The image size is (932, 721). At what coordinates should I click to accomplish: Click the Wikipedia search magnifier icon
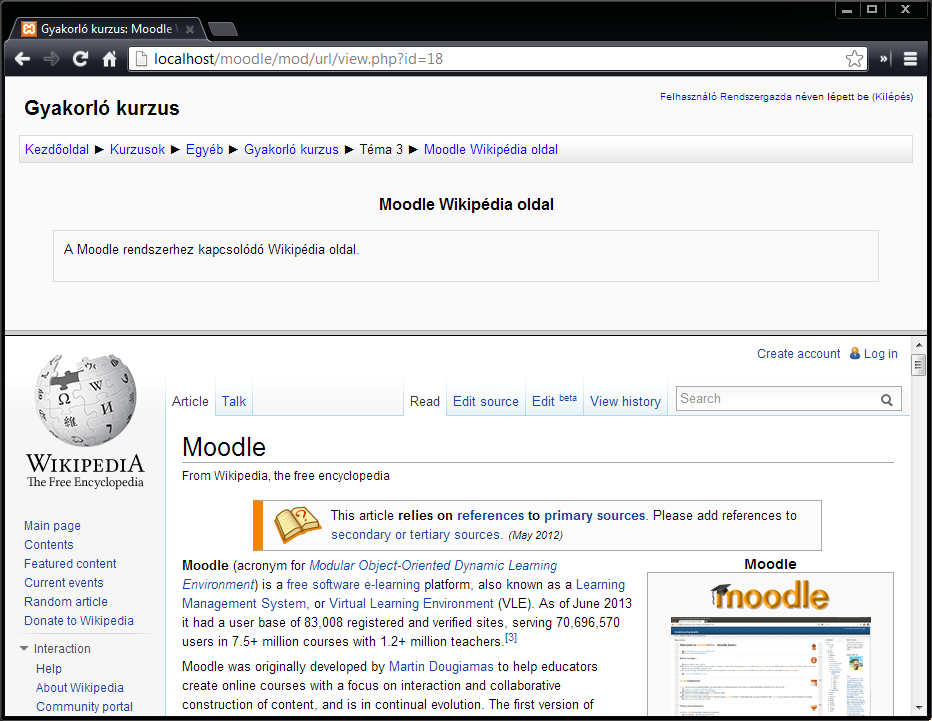(886, 400)
